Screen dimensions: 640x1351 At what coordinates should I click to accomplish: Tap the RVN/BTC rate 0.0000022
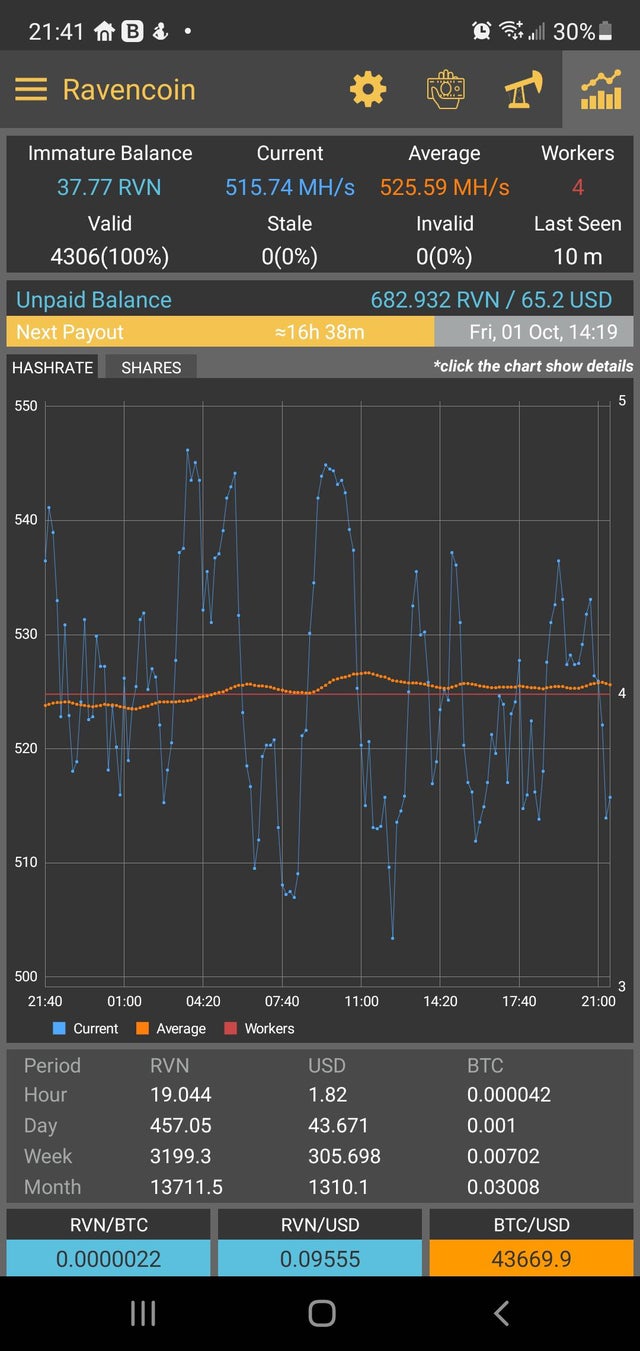[x=108, y=1258]
